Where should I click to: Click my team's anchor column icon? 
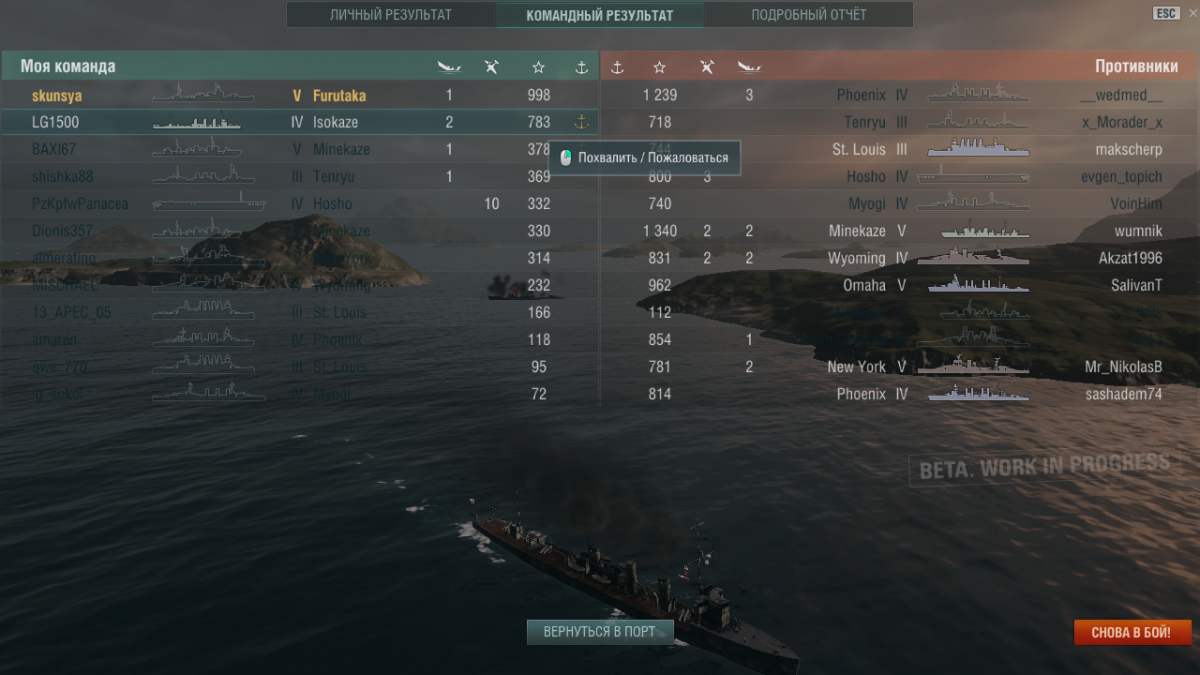tap(581, 67)
